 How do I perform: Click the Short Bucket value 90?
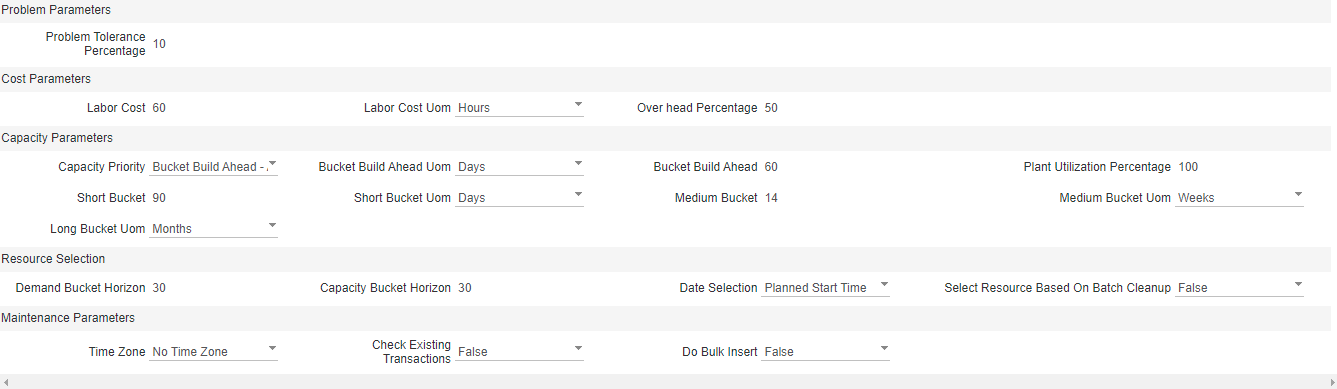click(x=160, y=198)
